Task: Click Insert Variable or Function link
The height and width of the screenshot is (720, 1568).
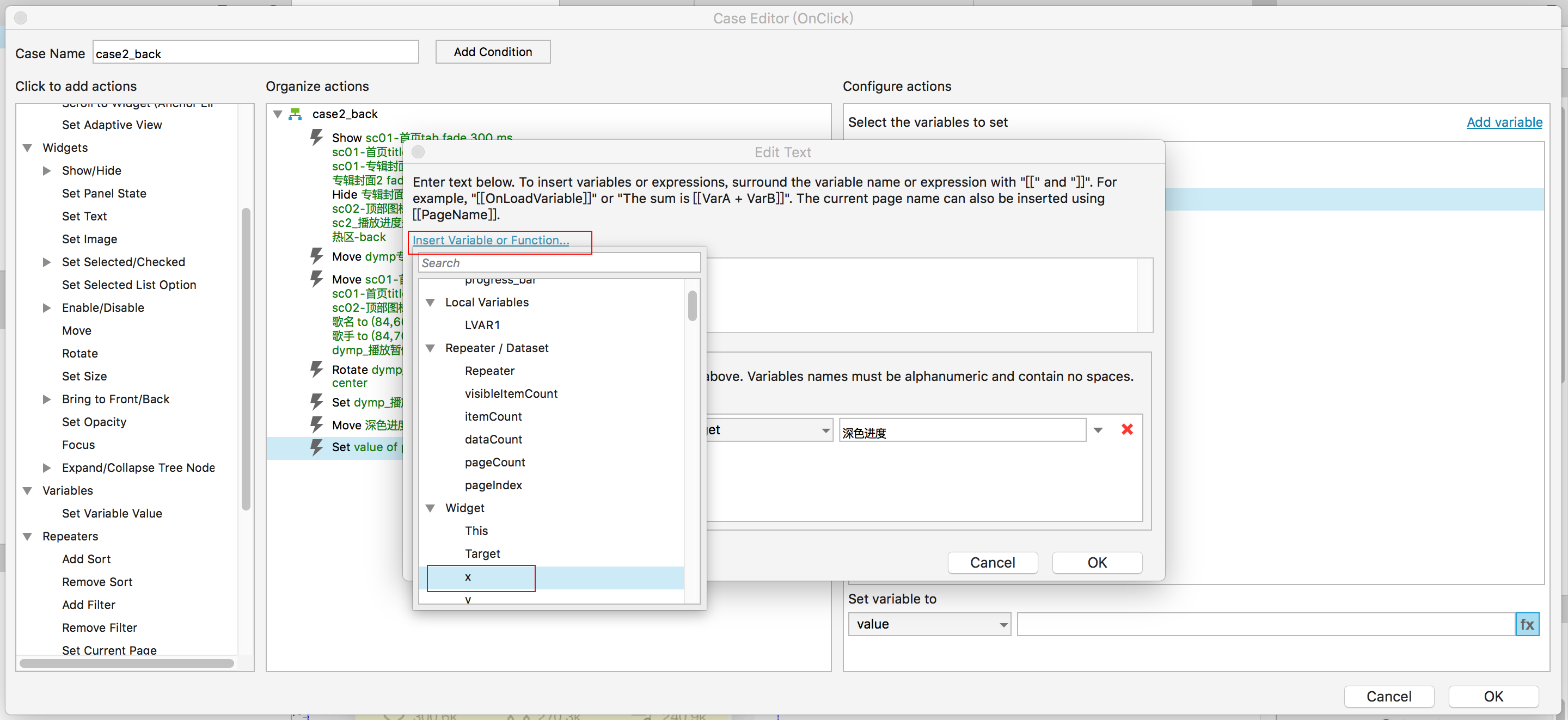Action: pos(491,241)
